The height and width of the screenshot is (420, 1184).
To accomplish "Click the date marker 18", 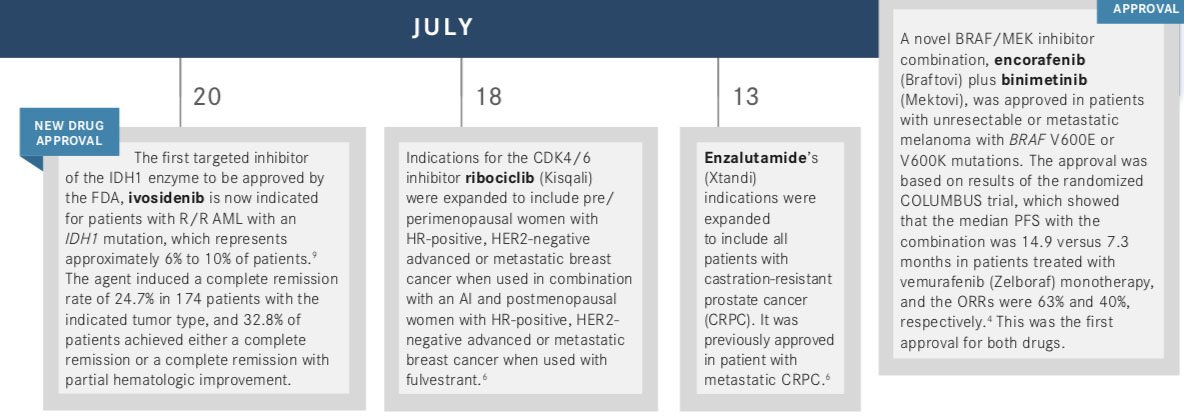I will [488, 97].
